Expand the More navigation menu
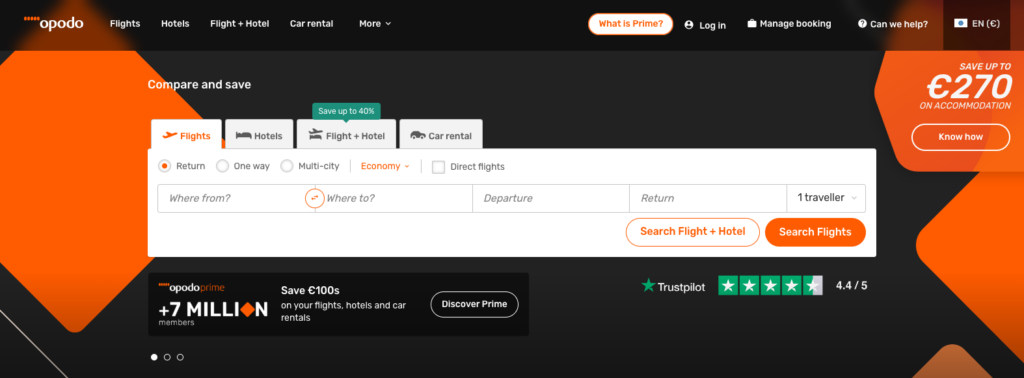 (375, 24)
